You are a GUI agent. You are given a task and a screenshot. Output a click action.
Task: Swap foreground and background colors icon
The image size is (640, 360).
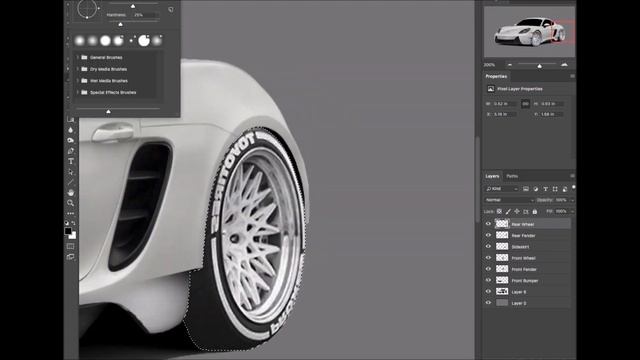(73, 223)
